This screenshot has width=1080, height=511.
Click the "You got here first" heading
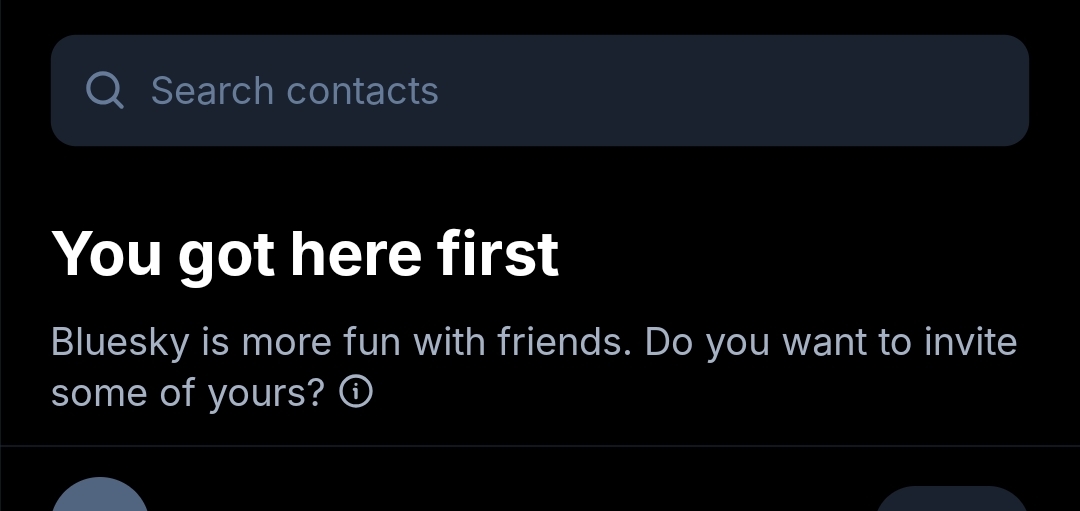point(305,253)
